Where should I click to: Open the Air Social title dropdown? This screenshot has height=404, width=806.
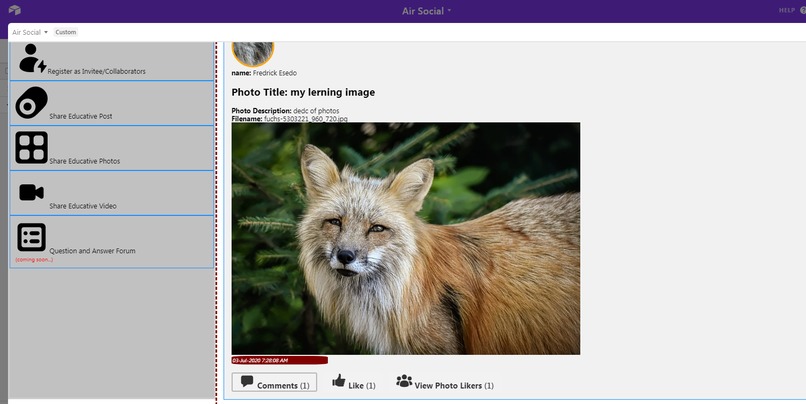click(x=427, y=11)
